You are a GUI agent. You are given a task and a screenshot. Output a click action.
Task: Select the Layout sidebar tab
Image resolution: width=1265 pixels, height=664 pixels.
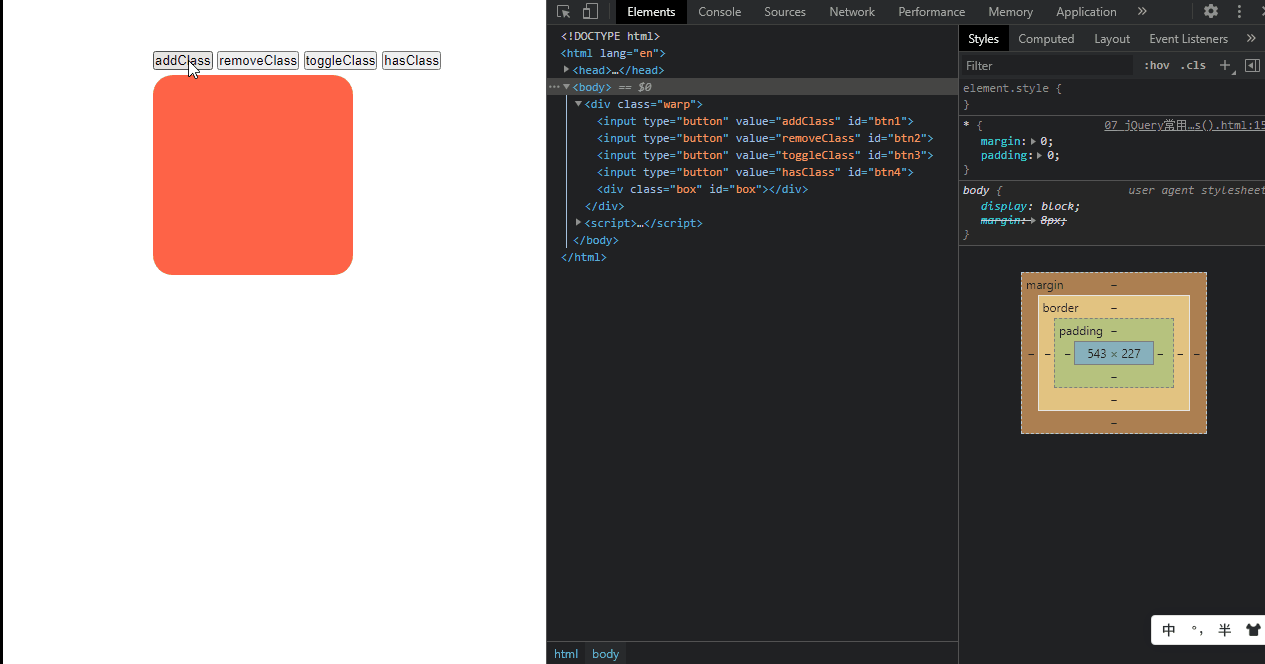coord(1112,39)
